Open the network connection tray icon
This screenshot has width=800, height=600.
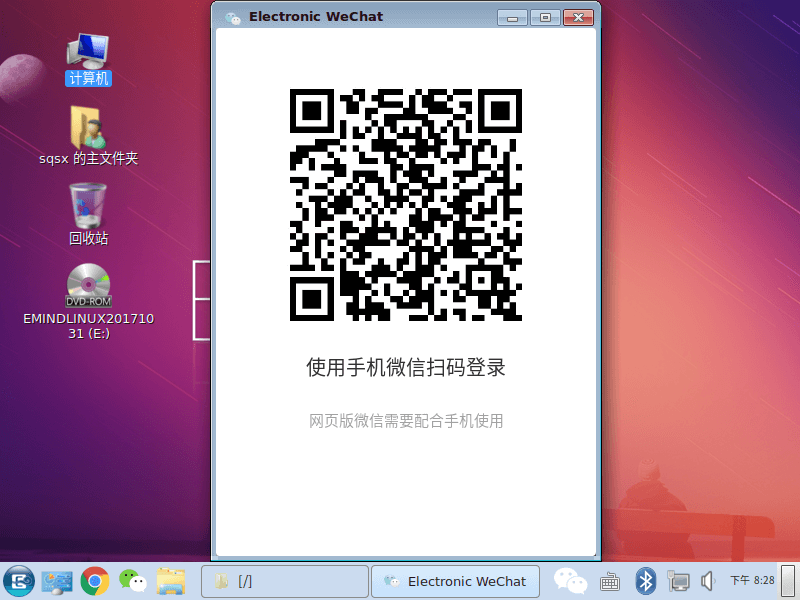click(678, 581)
